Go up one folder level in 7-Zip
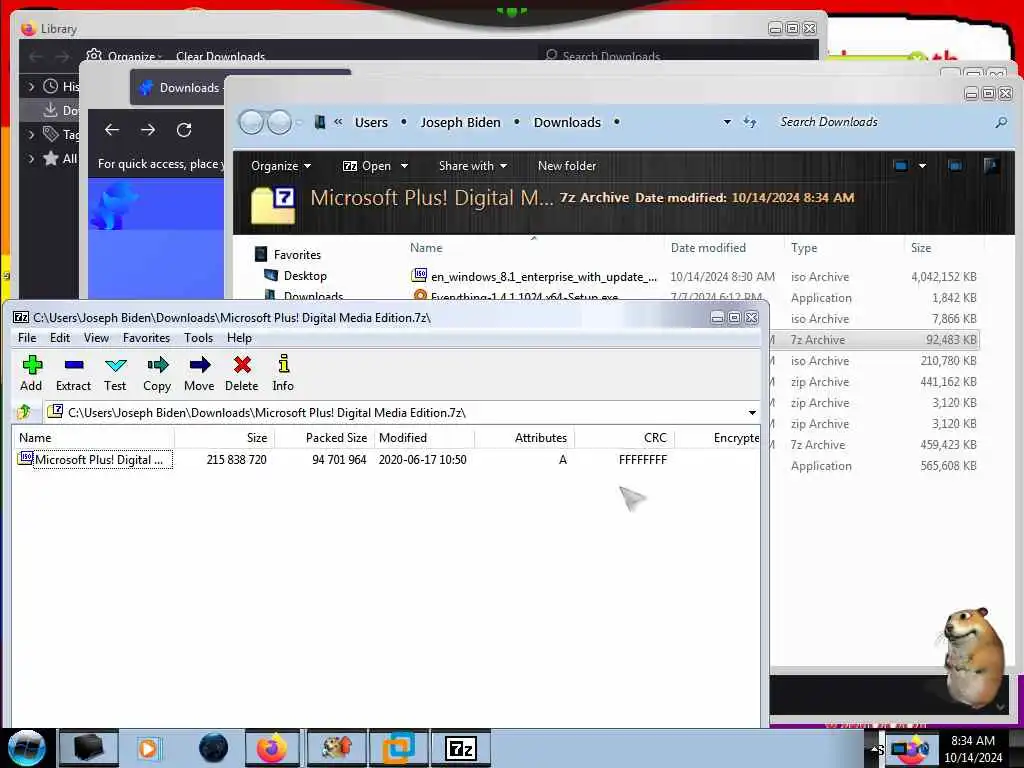The width and height of the screenshot is (1024, 768). [x=25, y=412]
